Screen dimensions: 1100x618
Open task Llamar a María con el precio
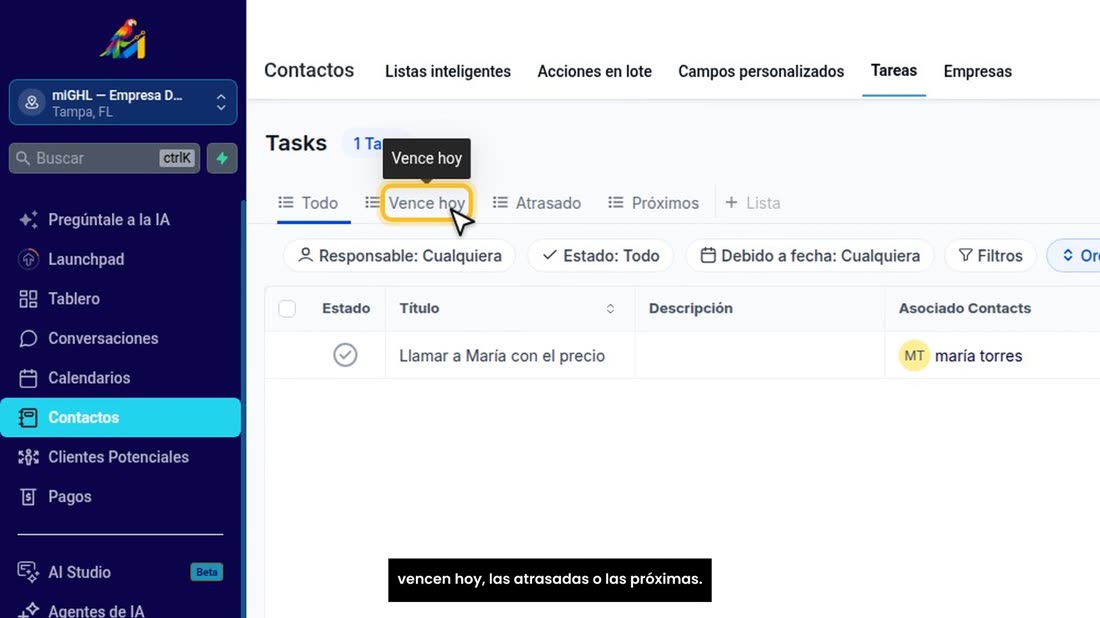[502, 356]
